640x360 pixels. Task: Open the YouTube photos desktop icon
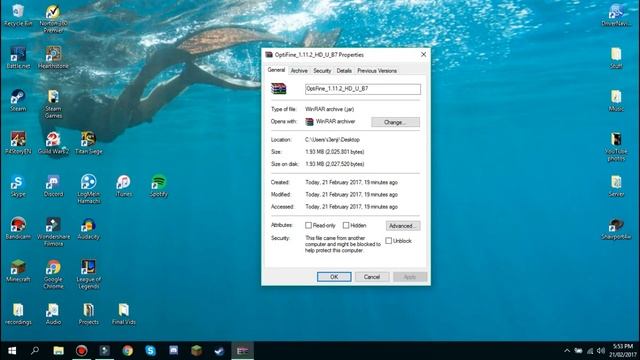[616, 146]
